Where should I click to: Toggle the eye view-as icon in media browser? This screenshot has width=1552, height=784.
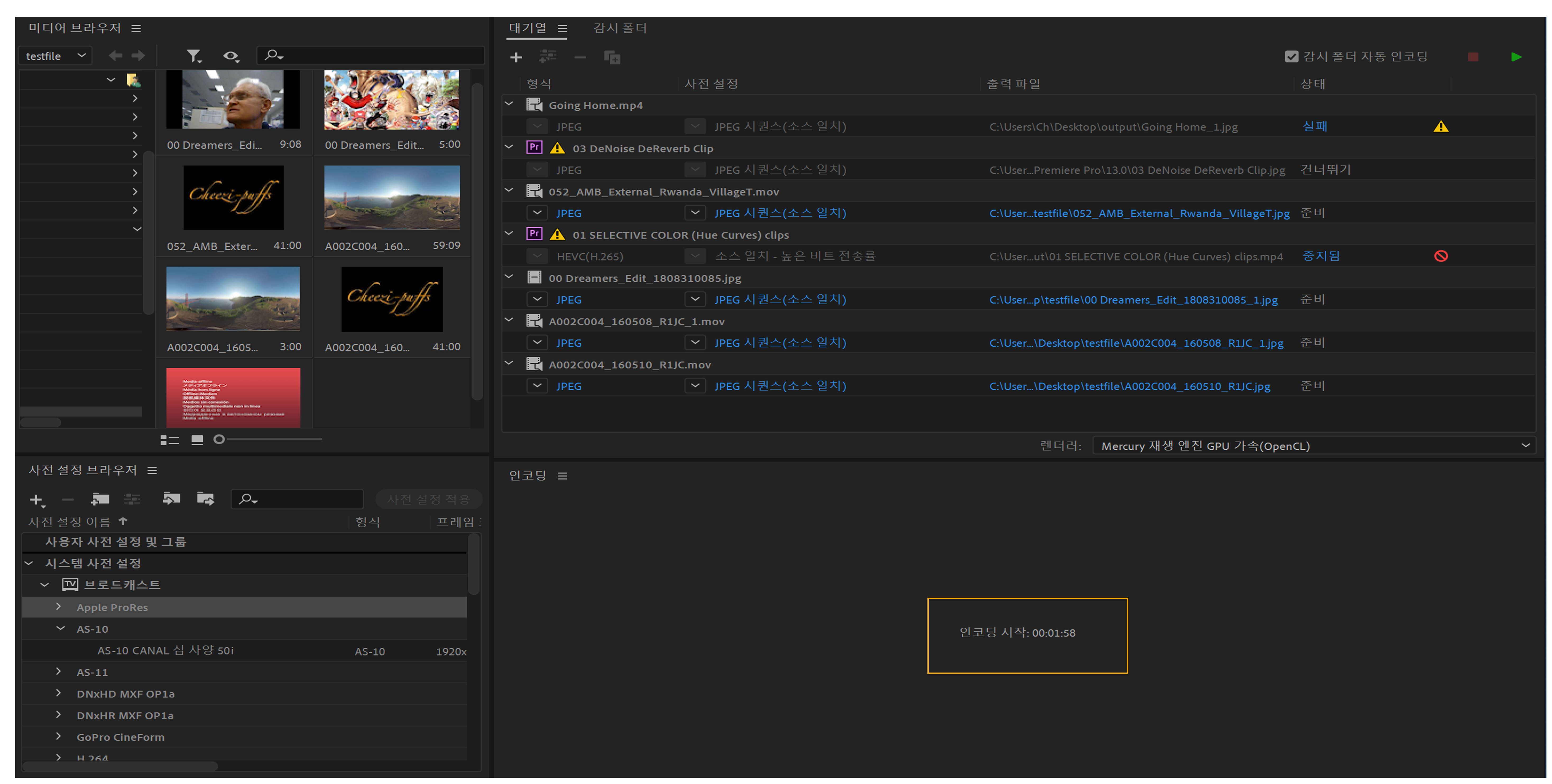(231, 56)
